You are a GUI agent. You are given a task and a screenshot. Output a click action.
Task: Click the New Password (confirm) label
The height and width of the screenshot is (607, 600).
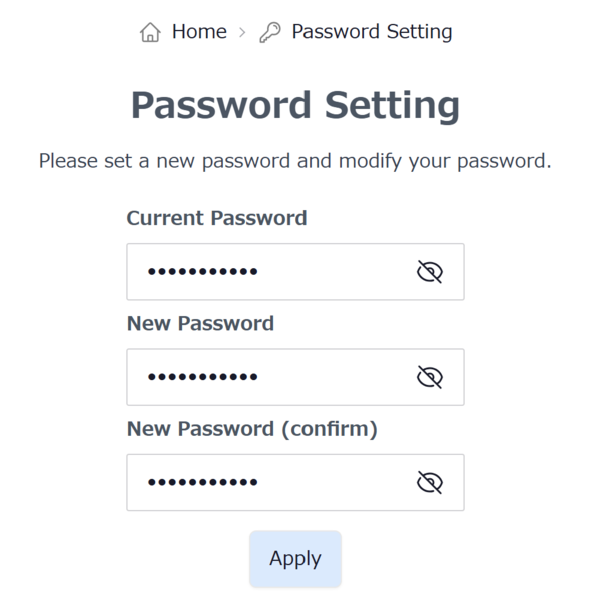(x=252, y=429)
